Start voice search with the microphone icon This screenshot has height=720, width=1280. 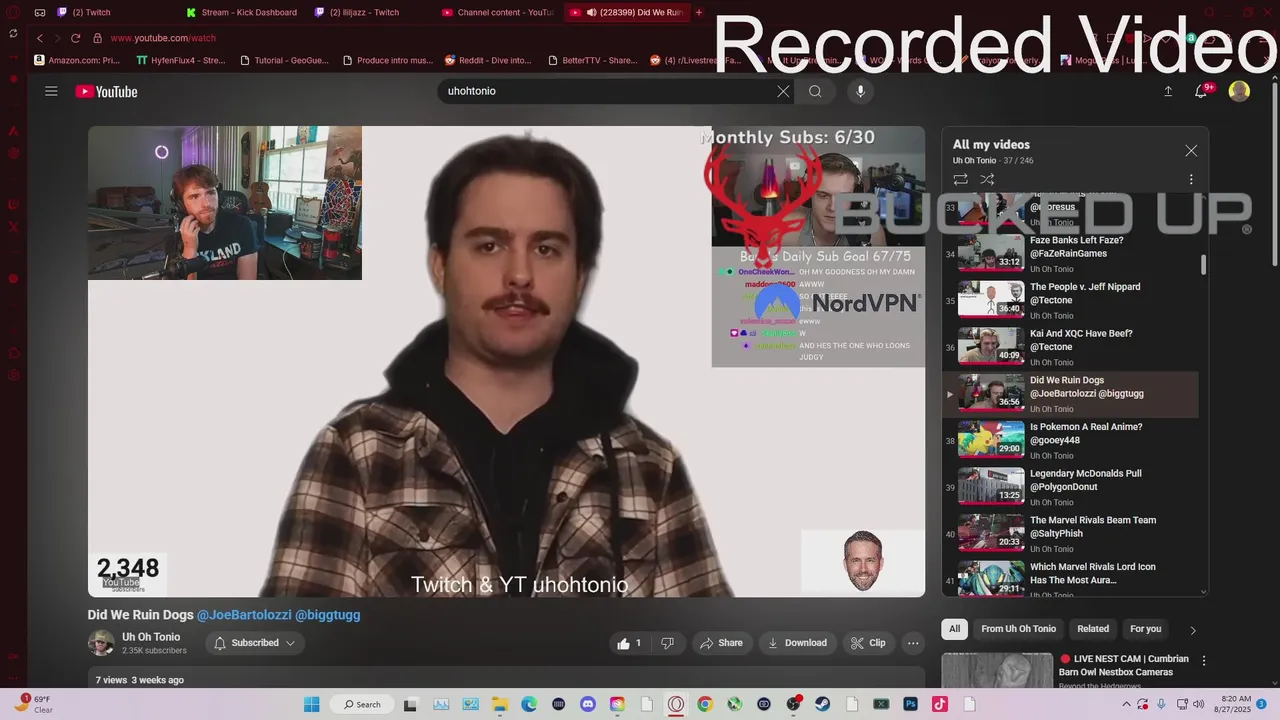860,91
